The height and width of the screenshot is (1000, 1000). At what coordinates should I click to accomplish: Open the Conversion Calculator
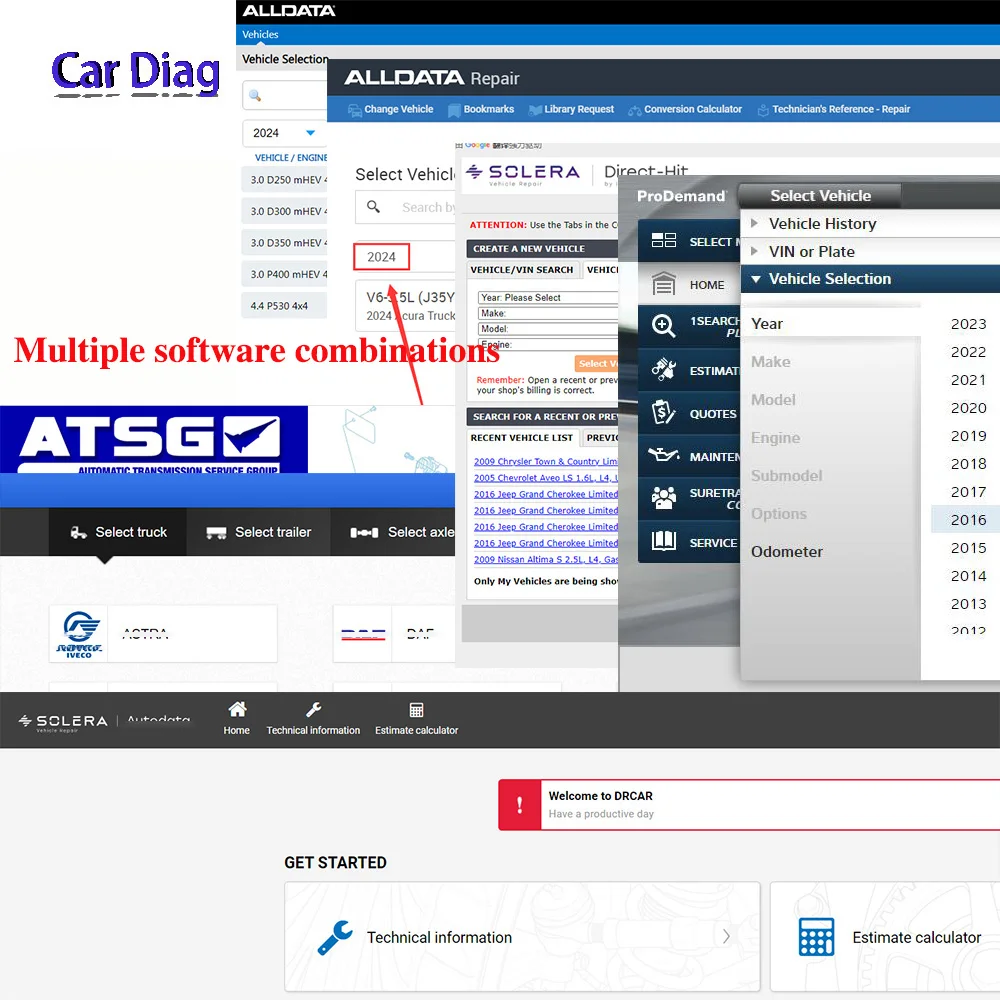tap(685, 109)
